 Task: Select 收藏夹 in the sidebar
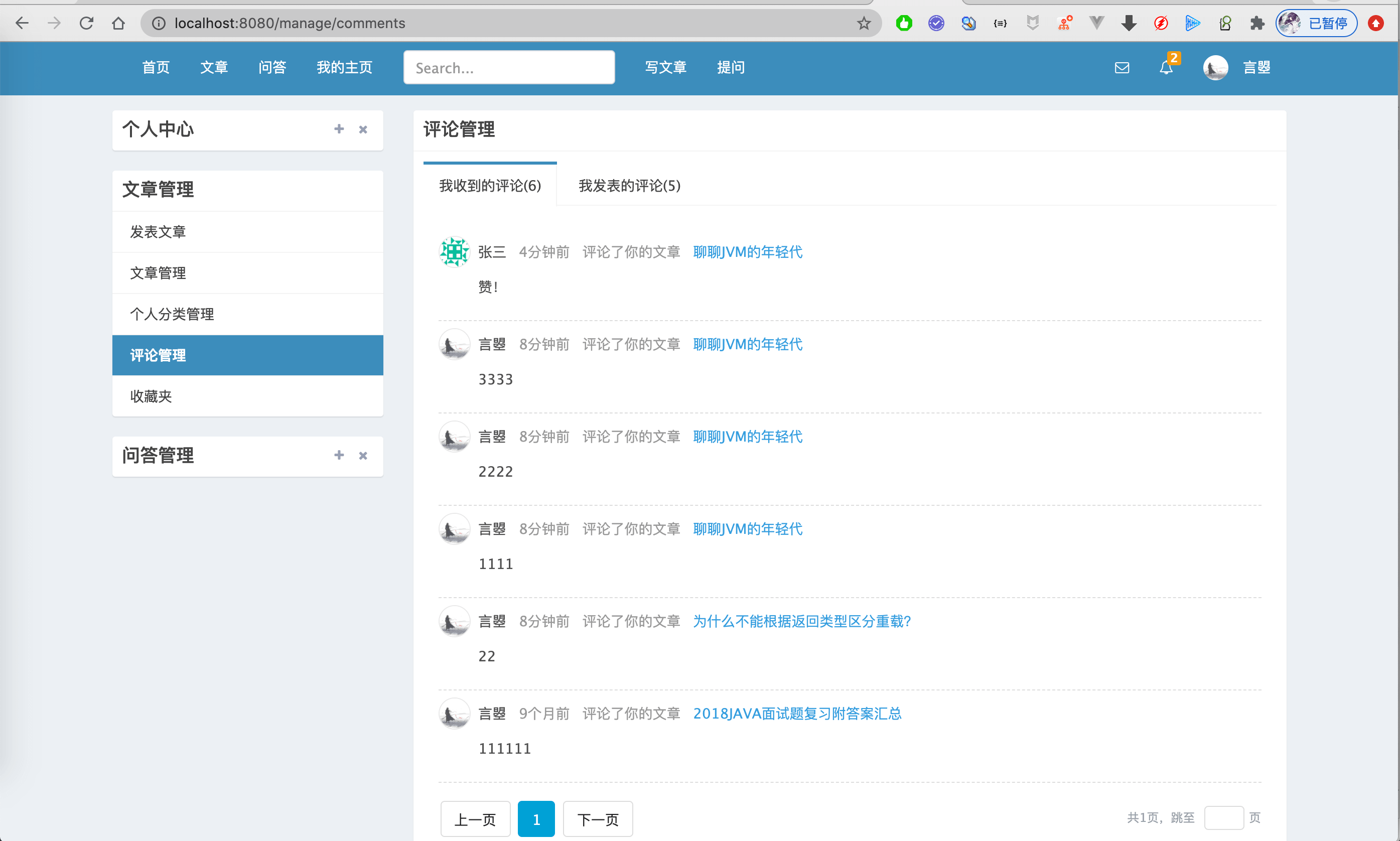pyautogui.click(x=151, y=396)
